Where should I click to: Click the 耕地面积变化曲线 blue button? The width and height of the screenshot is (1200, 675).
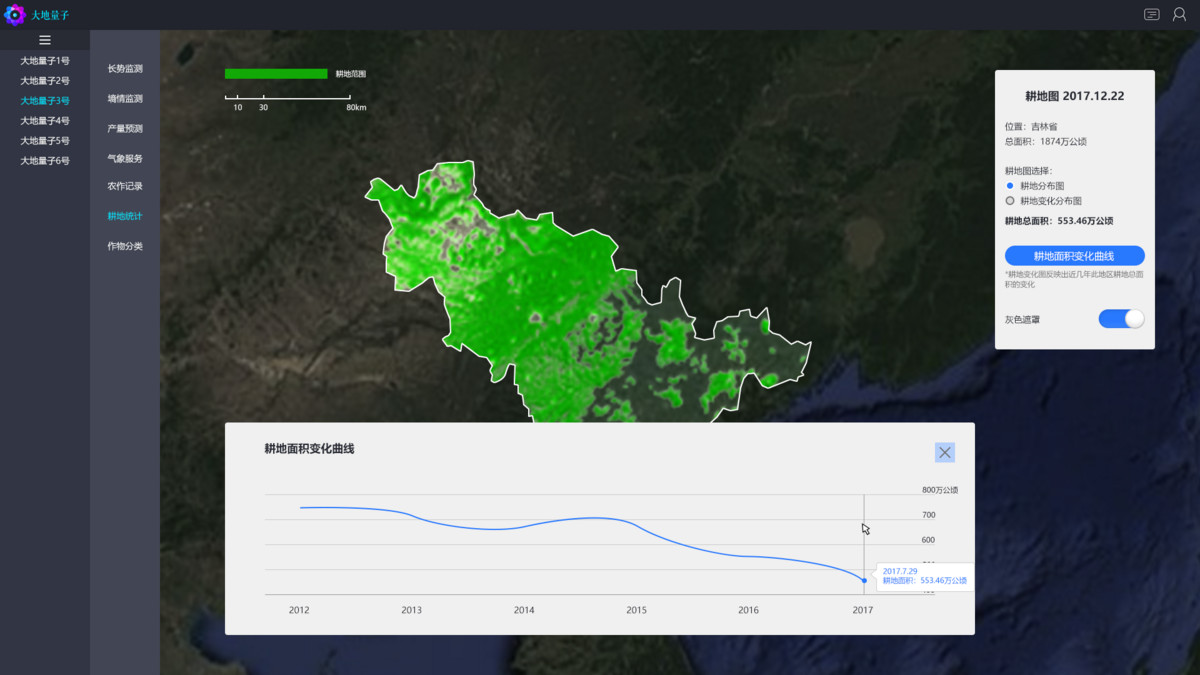[x=1074, y=256]
